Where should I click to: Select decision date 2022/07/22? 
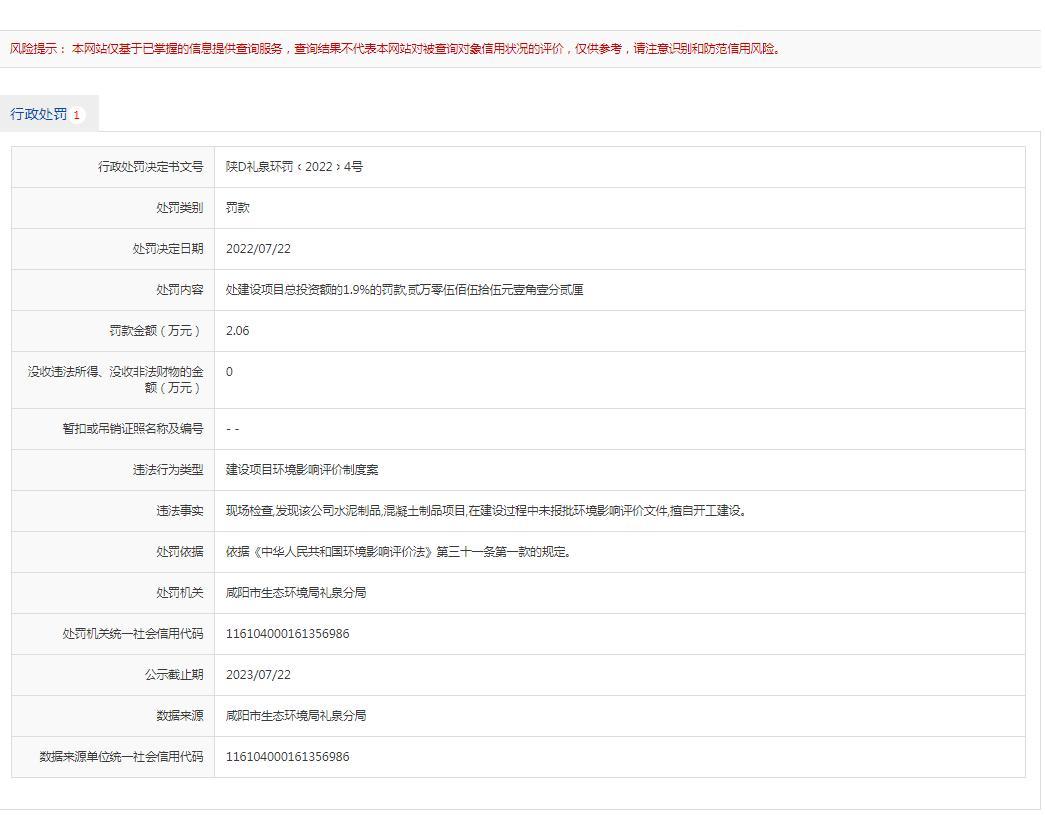click(258, 249)
